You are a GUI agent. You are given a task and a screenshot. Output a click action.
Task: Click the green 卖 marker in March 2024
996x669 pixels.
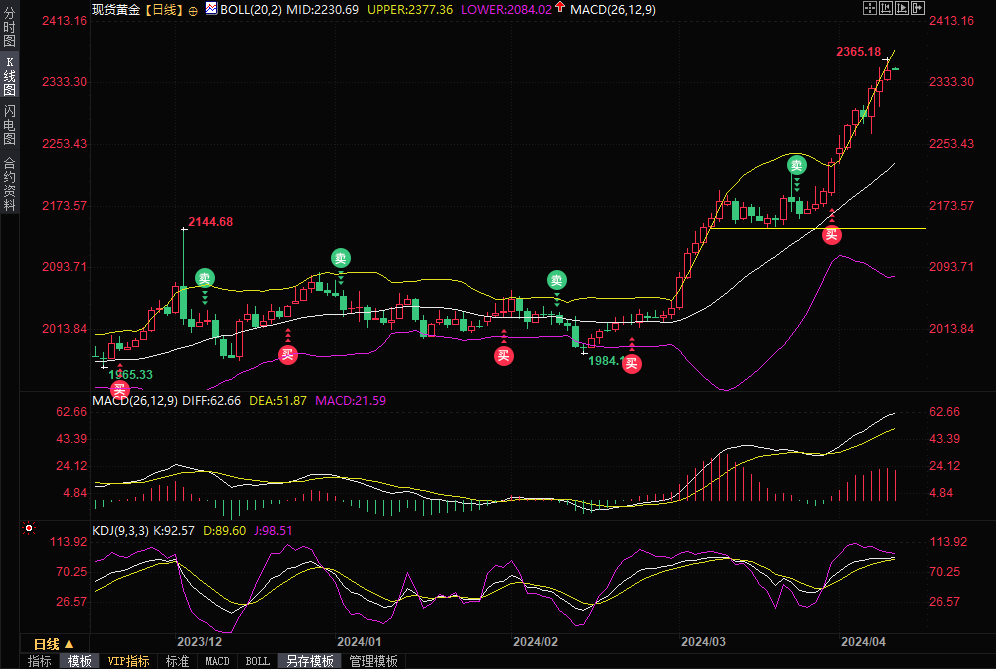point(796,165)
